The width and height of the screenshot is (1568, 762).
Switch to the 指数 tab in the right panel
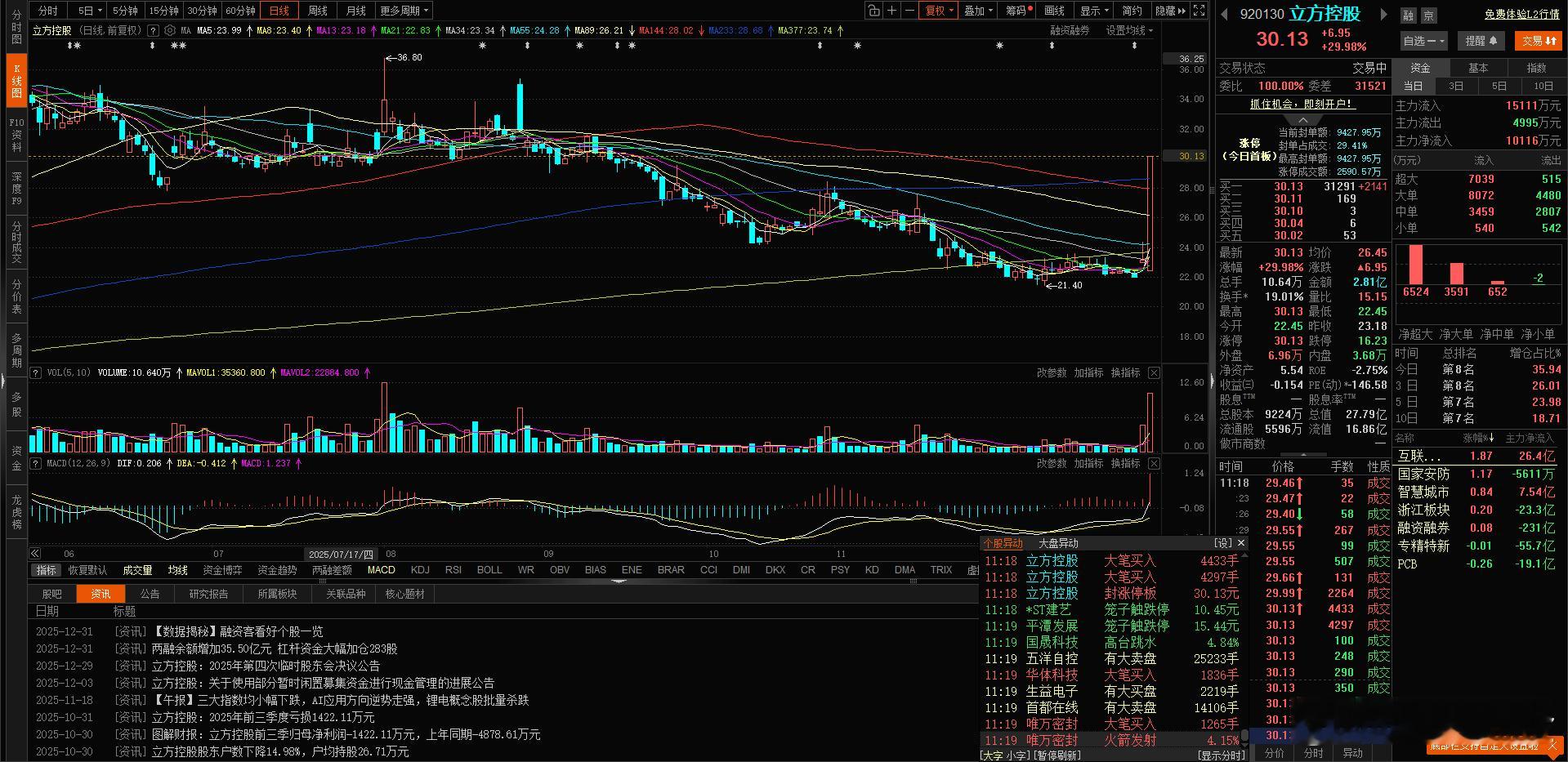1536,68
